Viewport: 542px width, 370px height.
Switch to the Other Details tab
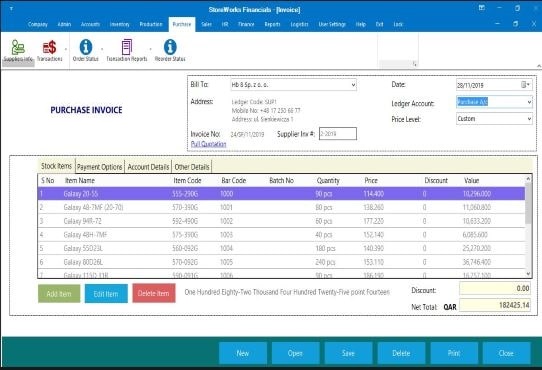pos(192,167)
